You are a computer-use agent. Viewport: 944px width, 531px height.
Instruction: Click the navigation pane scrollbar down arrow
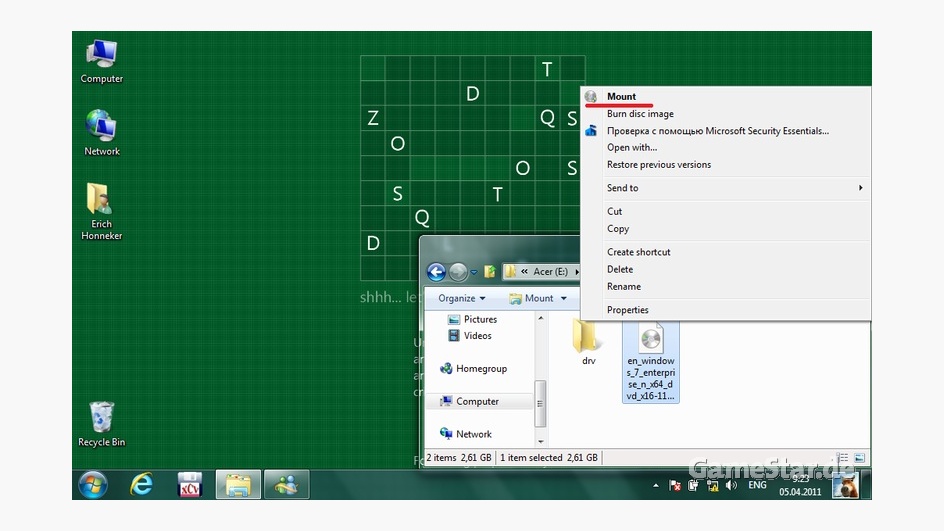pyautogui.click(x=541, y=441)
